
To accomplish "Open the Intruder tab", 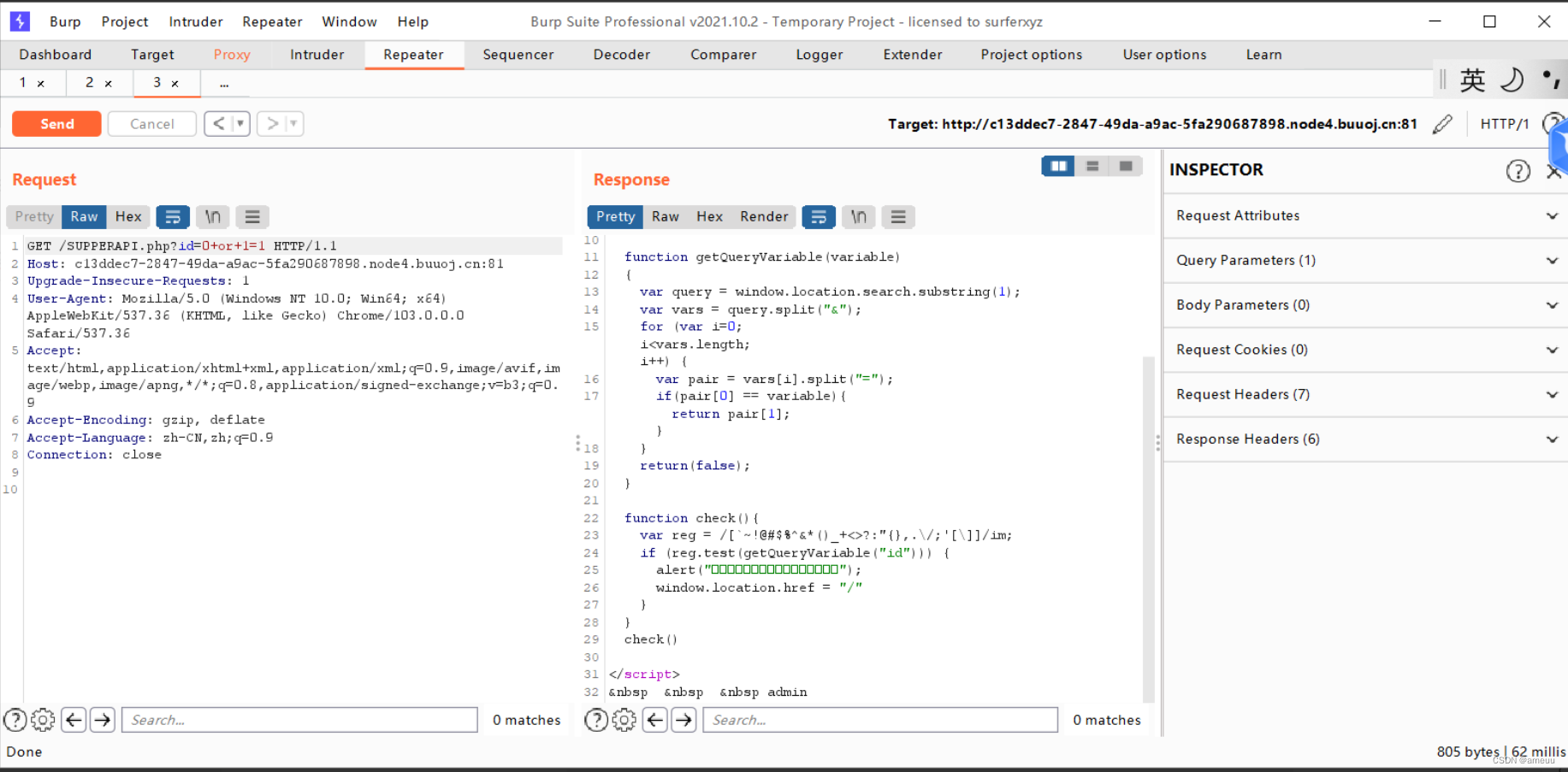I will [x=317, y=55].
